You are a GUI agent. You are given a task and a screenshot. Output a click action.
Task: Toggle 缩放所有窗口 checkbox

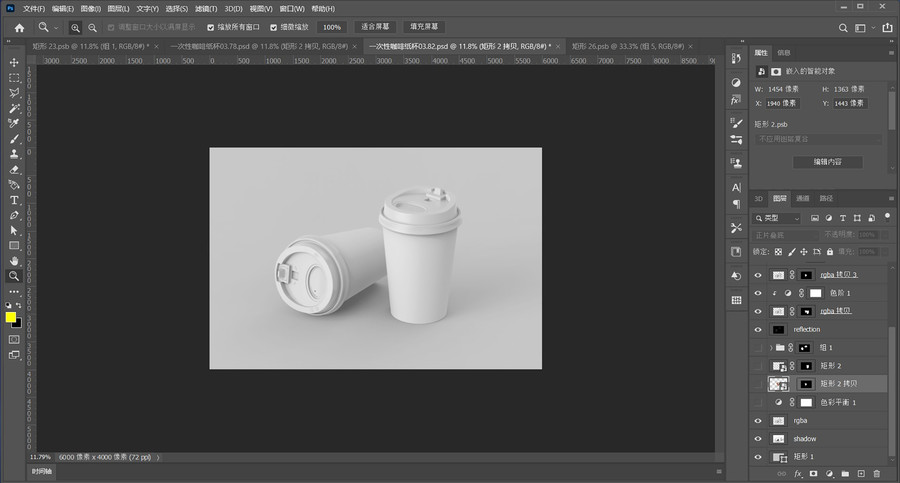211,28
